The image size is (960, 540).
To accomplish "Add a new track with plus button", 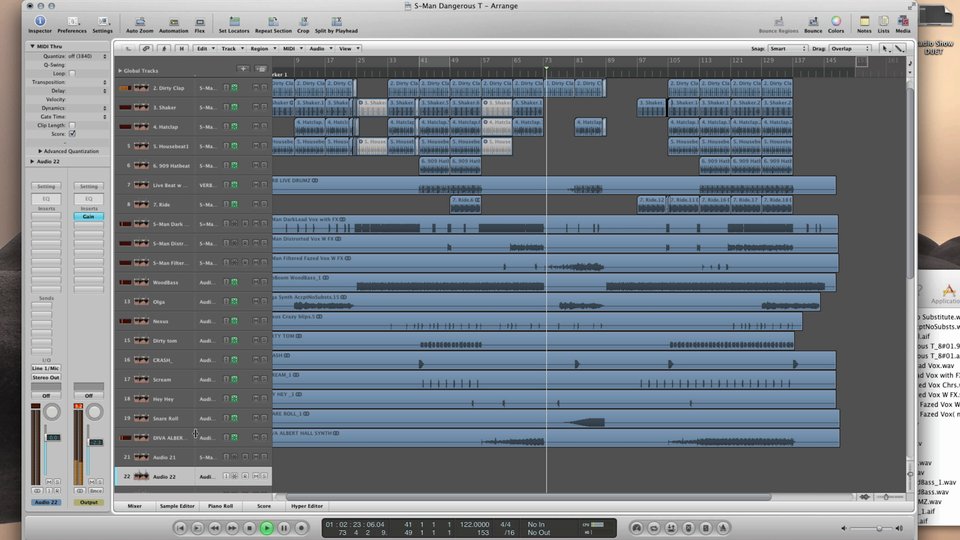I will click(x=243, y=69).
